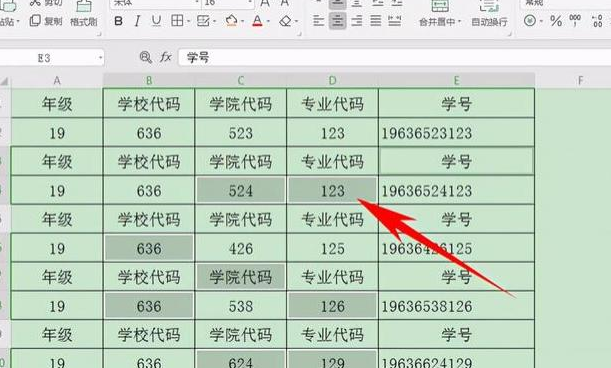Expand the eraser clear options arrow
This screenshot has height=368, width=611.
[296, 21]
